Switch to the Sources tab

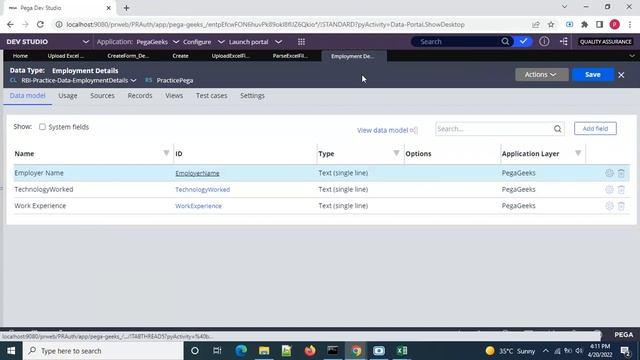point(102,96)
